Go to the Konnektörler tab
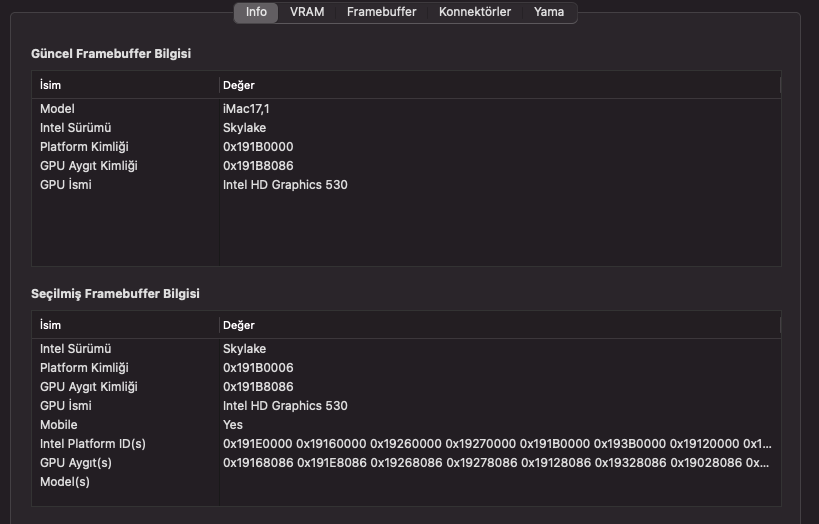Image resolution: width=819 pixels, height=524 pixels. (x=474, y=12)
